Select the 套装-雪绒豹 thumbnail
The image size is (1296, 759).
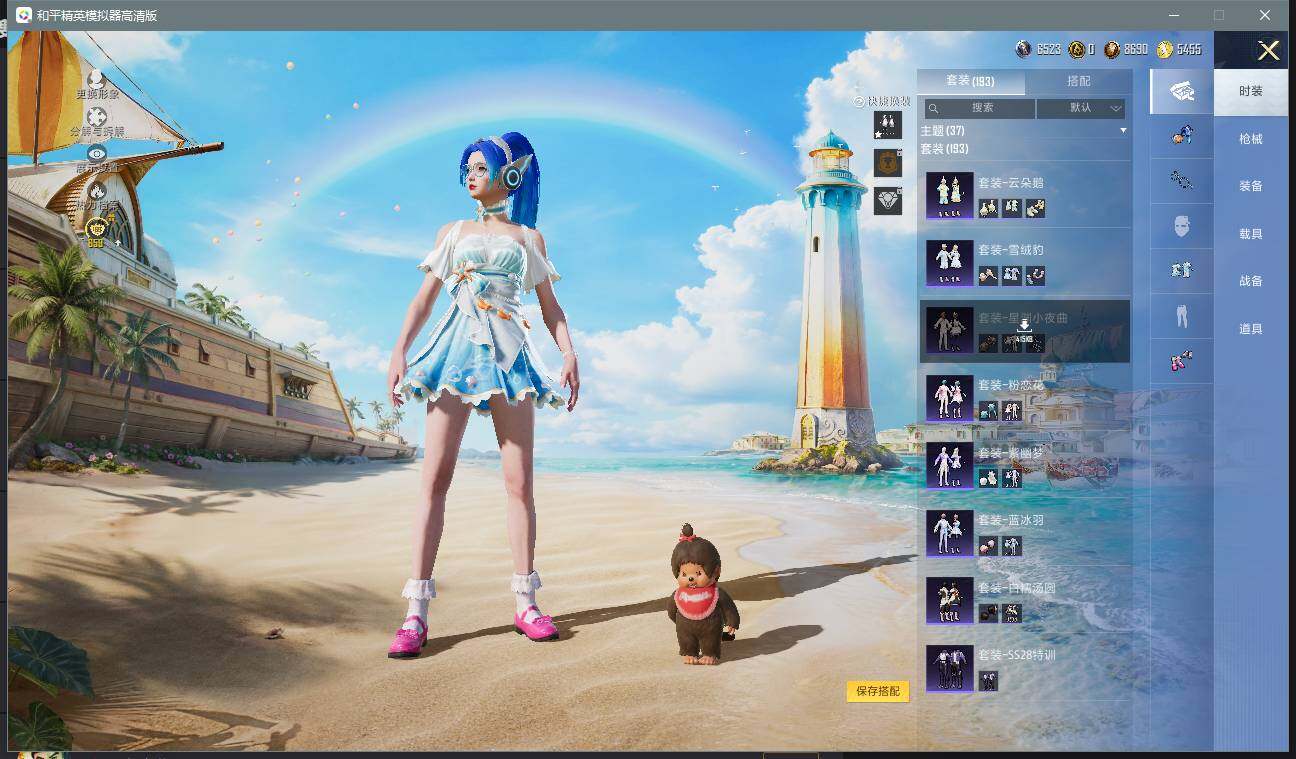coord(949,263)
